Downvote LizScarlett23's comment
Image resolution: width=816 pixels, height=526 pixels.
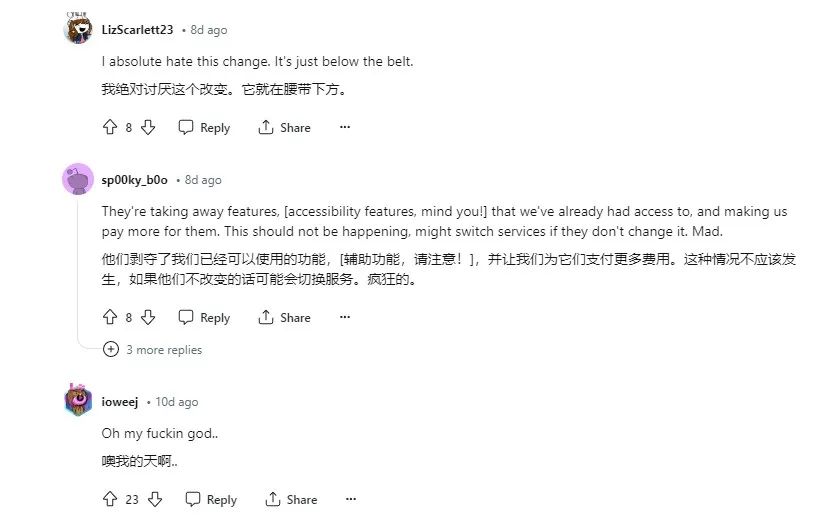[147, 128]
